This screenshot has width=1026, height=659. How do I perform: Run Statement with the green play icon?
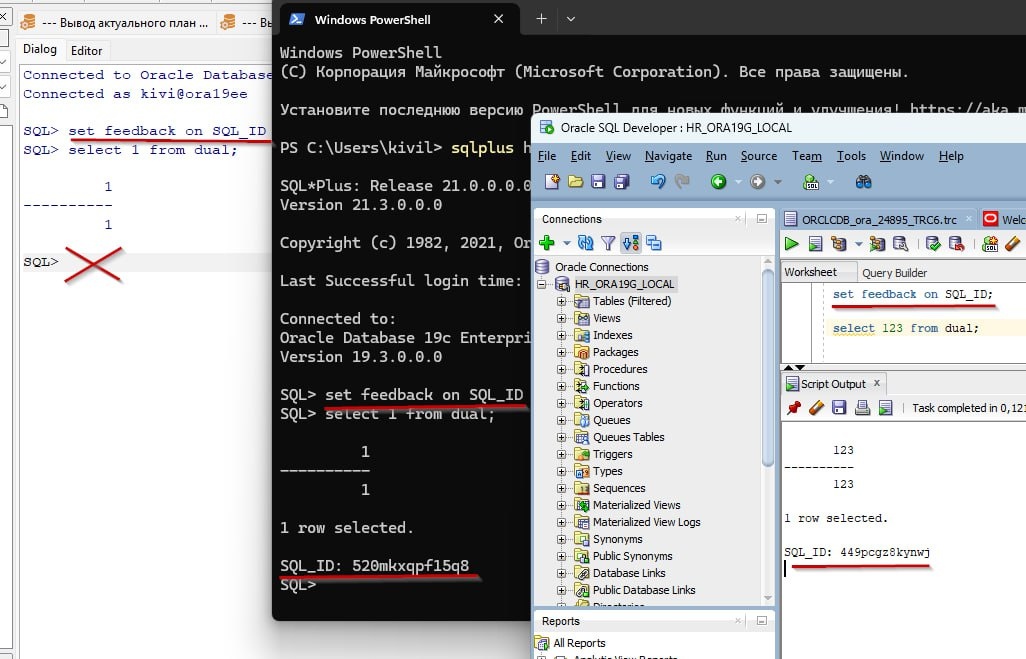(x=792, y=244)
